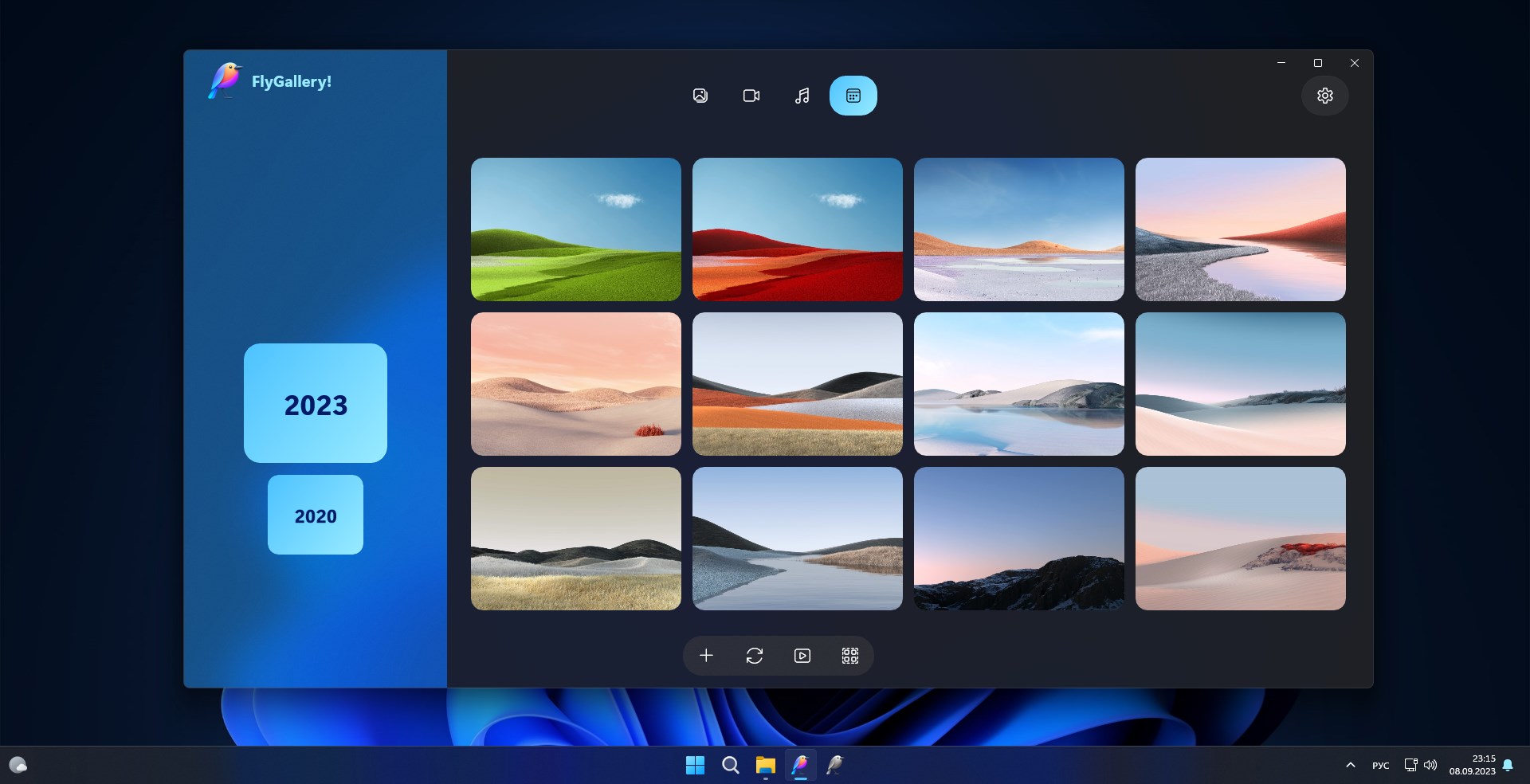Open the red hills wallpaper thumbnail
The height and width of the screenshot is (784, 1530).
pyautogui.click(x=798, y=229)
